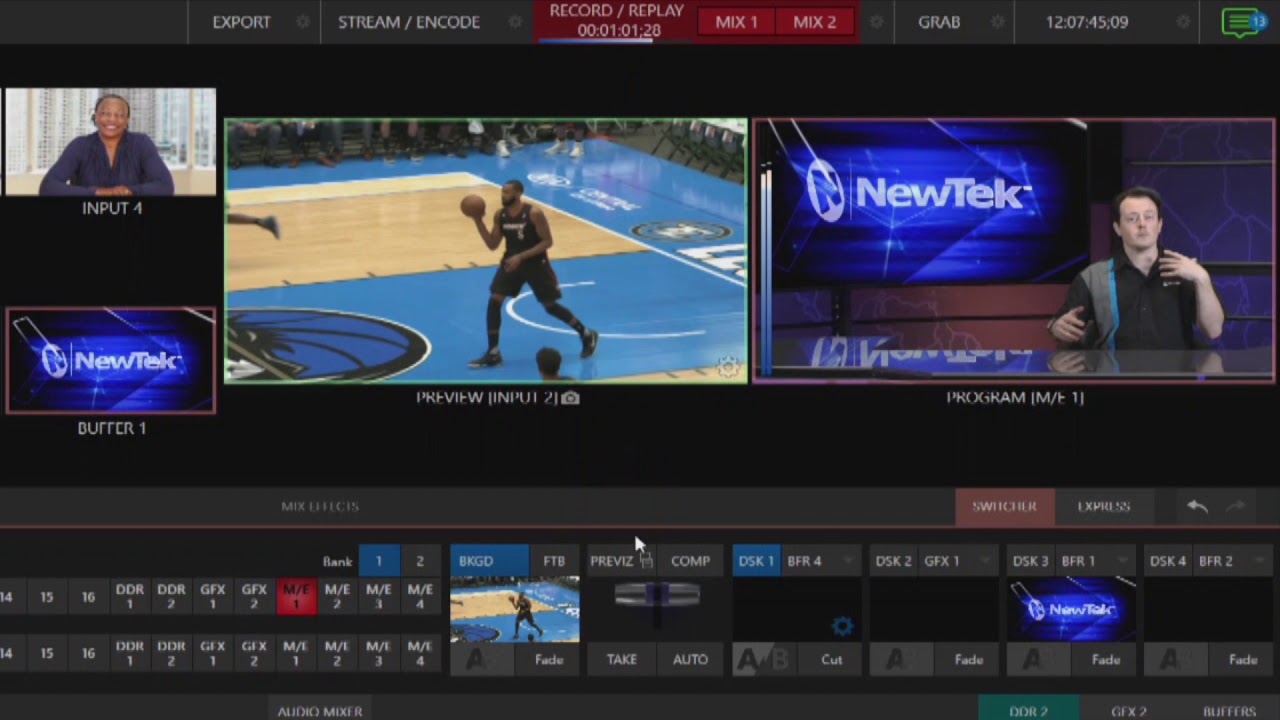Click the STREAM / ENCODE button
Viewport: 1280px width, 720px height.
pos(409,22)
